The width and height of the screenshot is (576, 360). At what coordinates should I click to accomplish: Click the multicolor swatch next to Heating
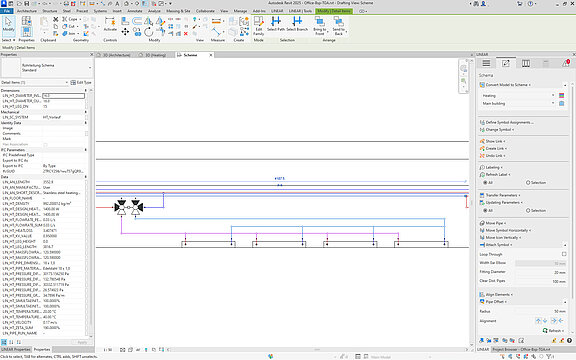561,96
